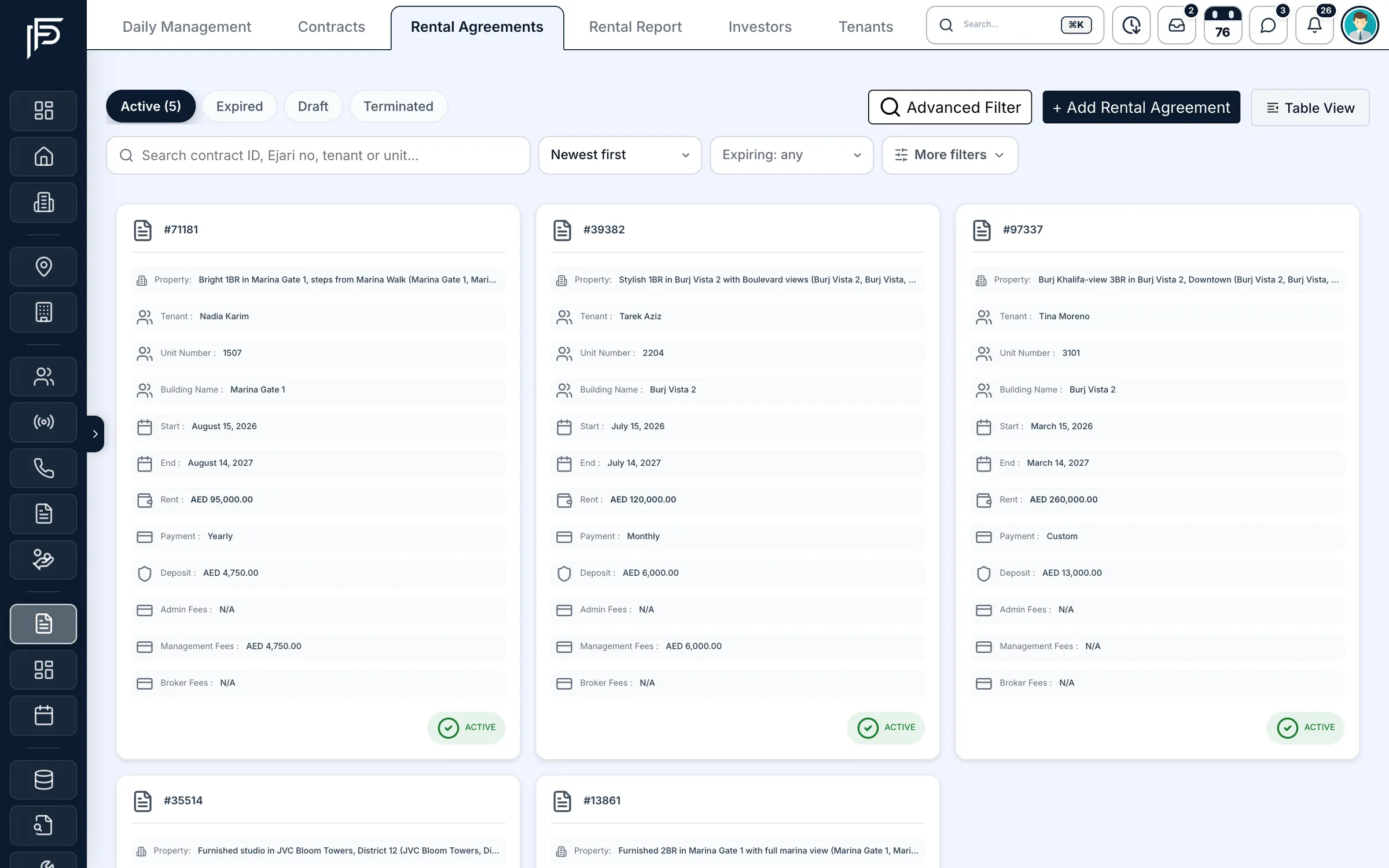Open the Expiring: any dropdown
Viewport: 1389px width, 868px height.
791,155
